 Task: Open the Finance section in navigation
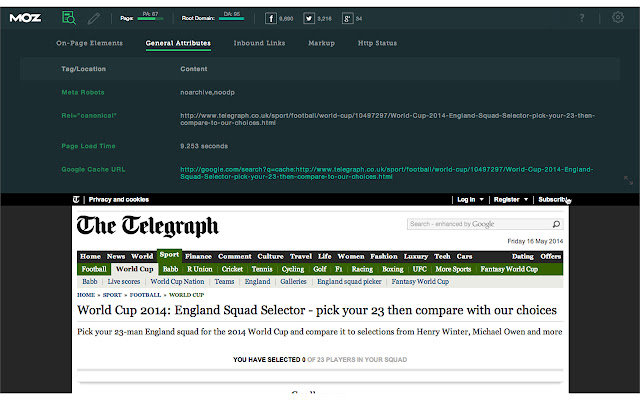pyautogui.click(x=198, y=256)
